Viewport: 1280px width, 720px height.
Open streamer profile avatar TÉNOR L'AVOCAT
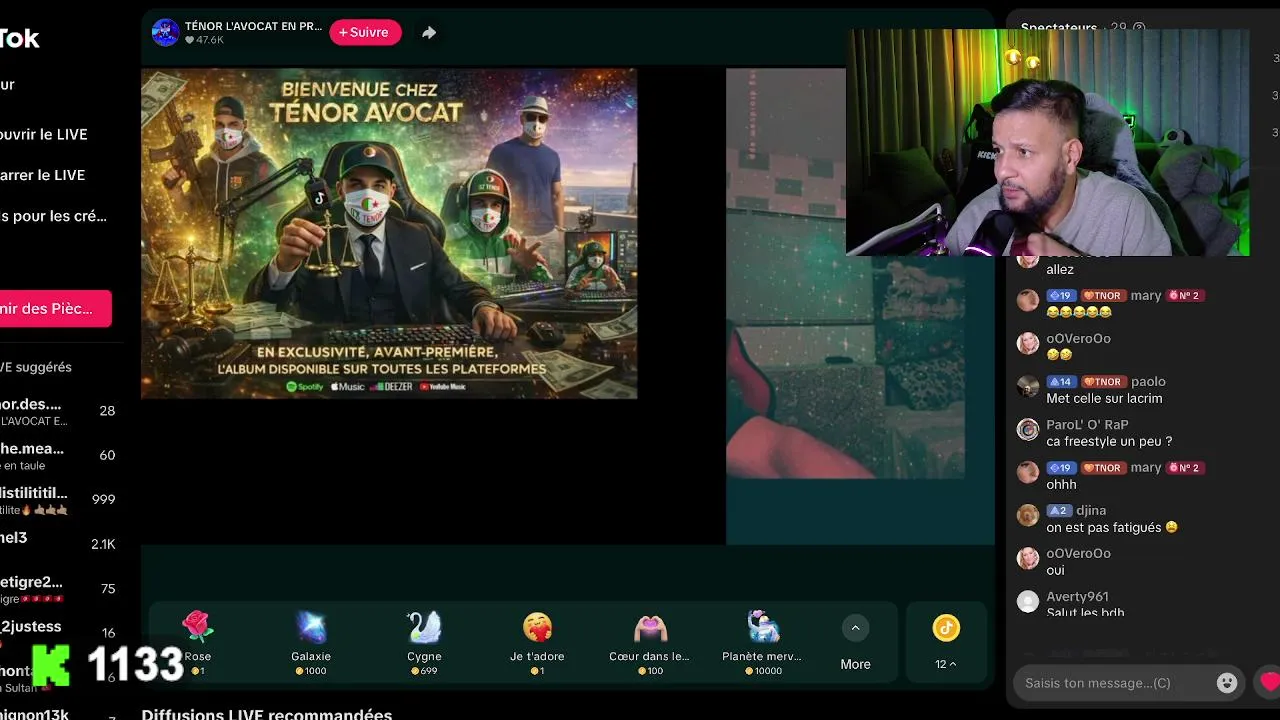(165, 32)
